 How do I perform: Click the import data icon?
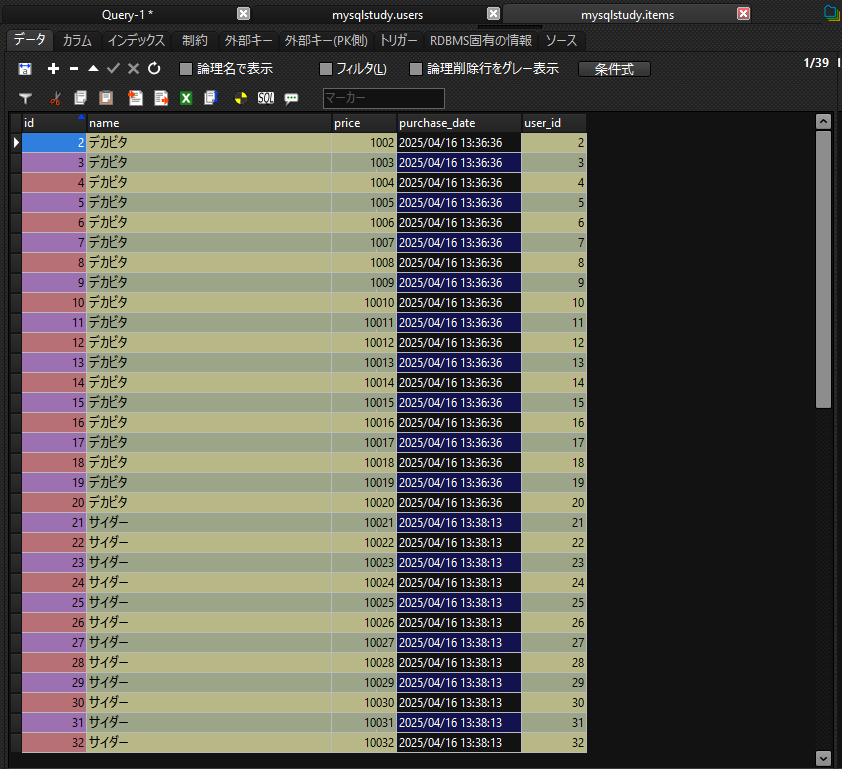[x=135, y=98]
